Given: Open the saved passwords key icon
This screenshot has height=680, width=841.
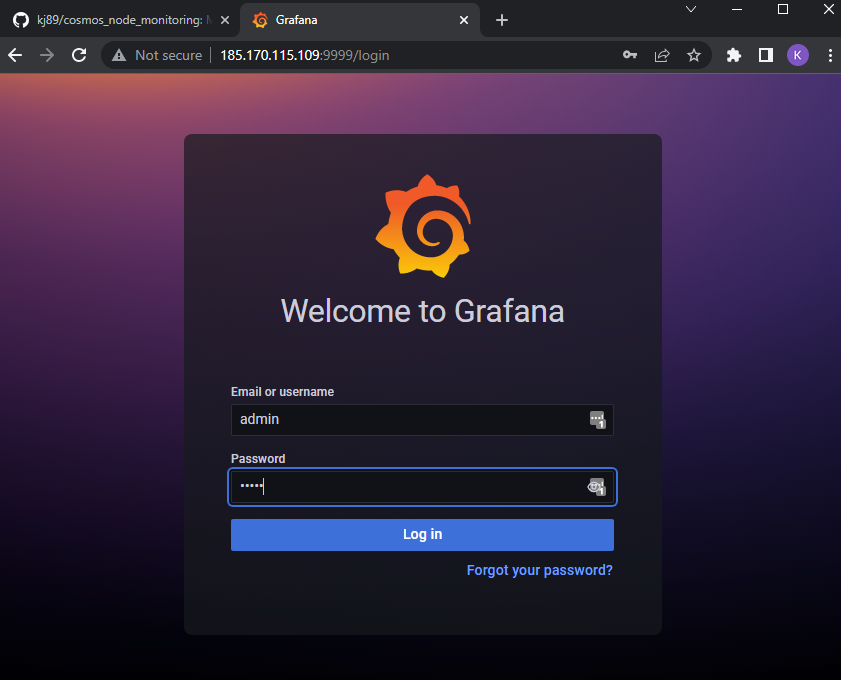Looking at the screenshot, I should tap(630, 55).
